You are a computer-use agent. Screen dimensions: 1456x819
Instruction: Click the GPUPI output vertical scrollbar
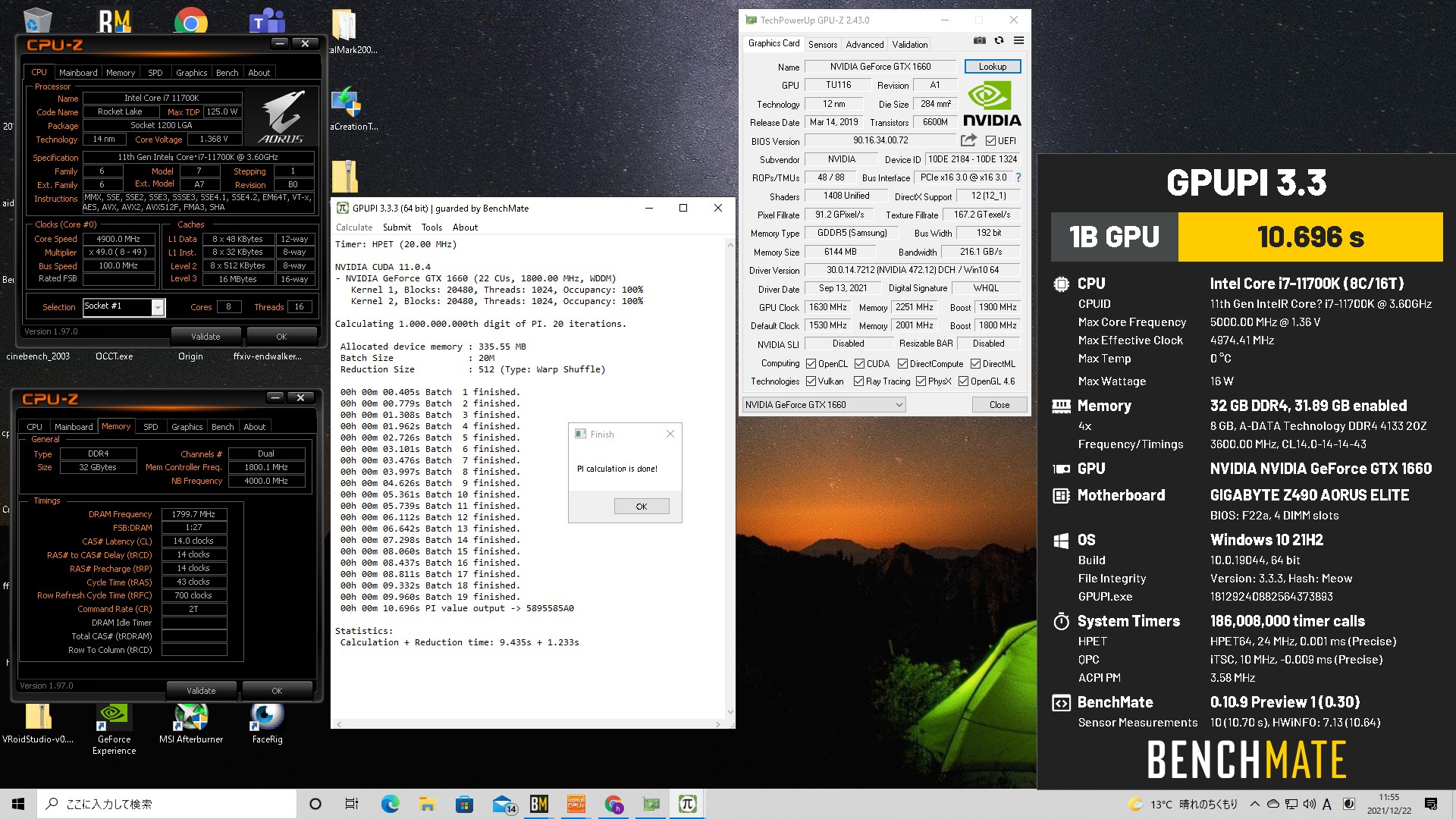coord(730,478)
